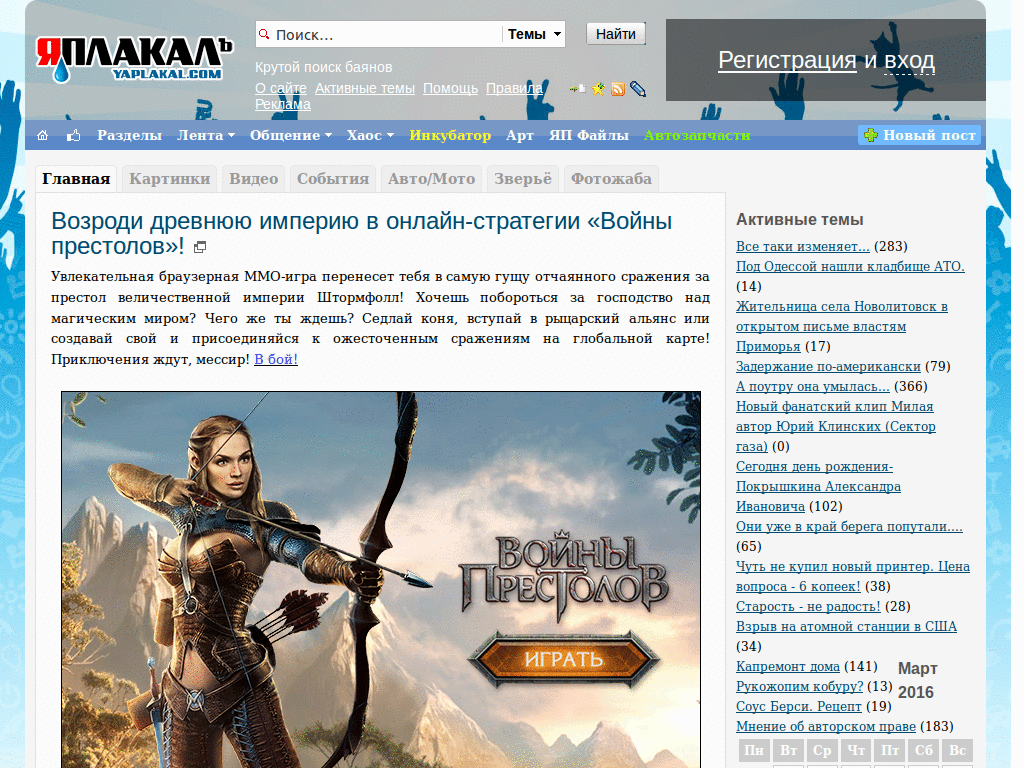Open topic Чуть не купил новый принтер
Viewport: 1024px width, 768px height.
853,577
